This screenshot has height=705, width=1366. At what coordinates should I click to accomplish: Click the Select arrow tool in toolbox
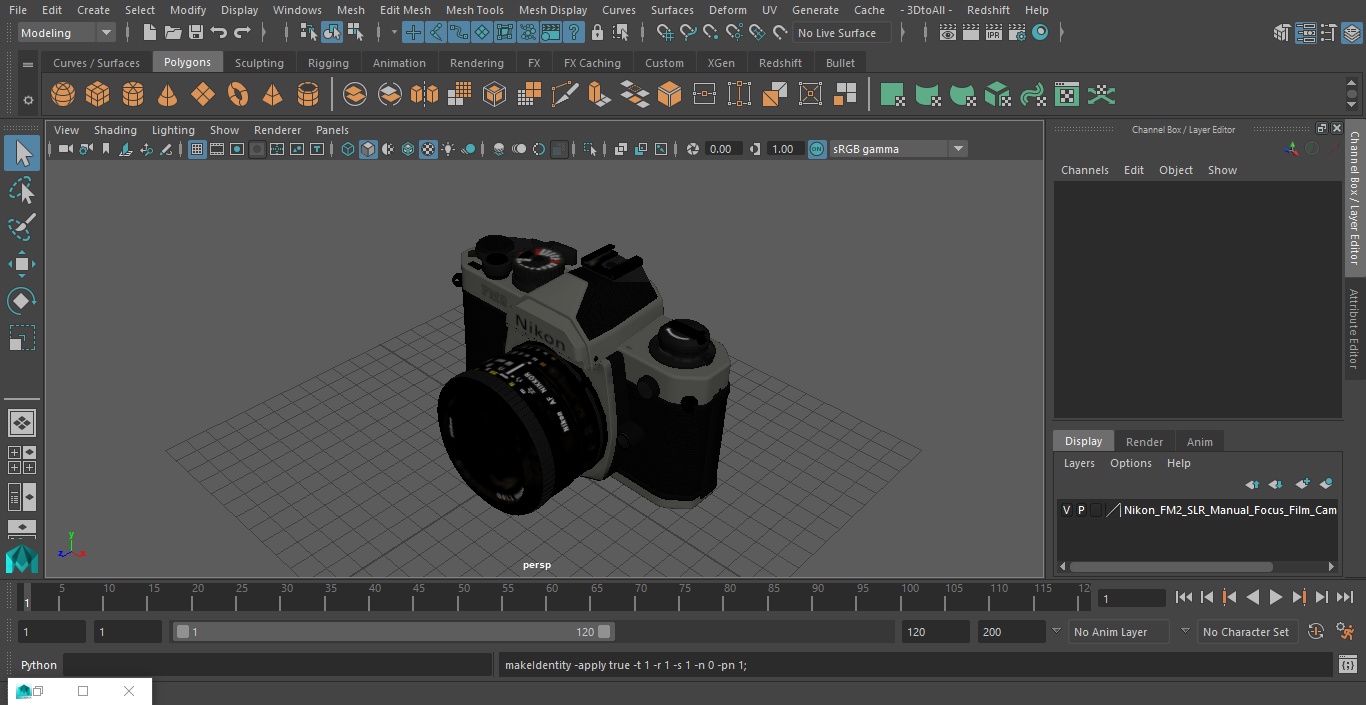point(22,153)
